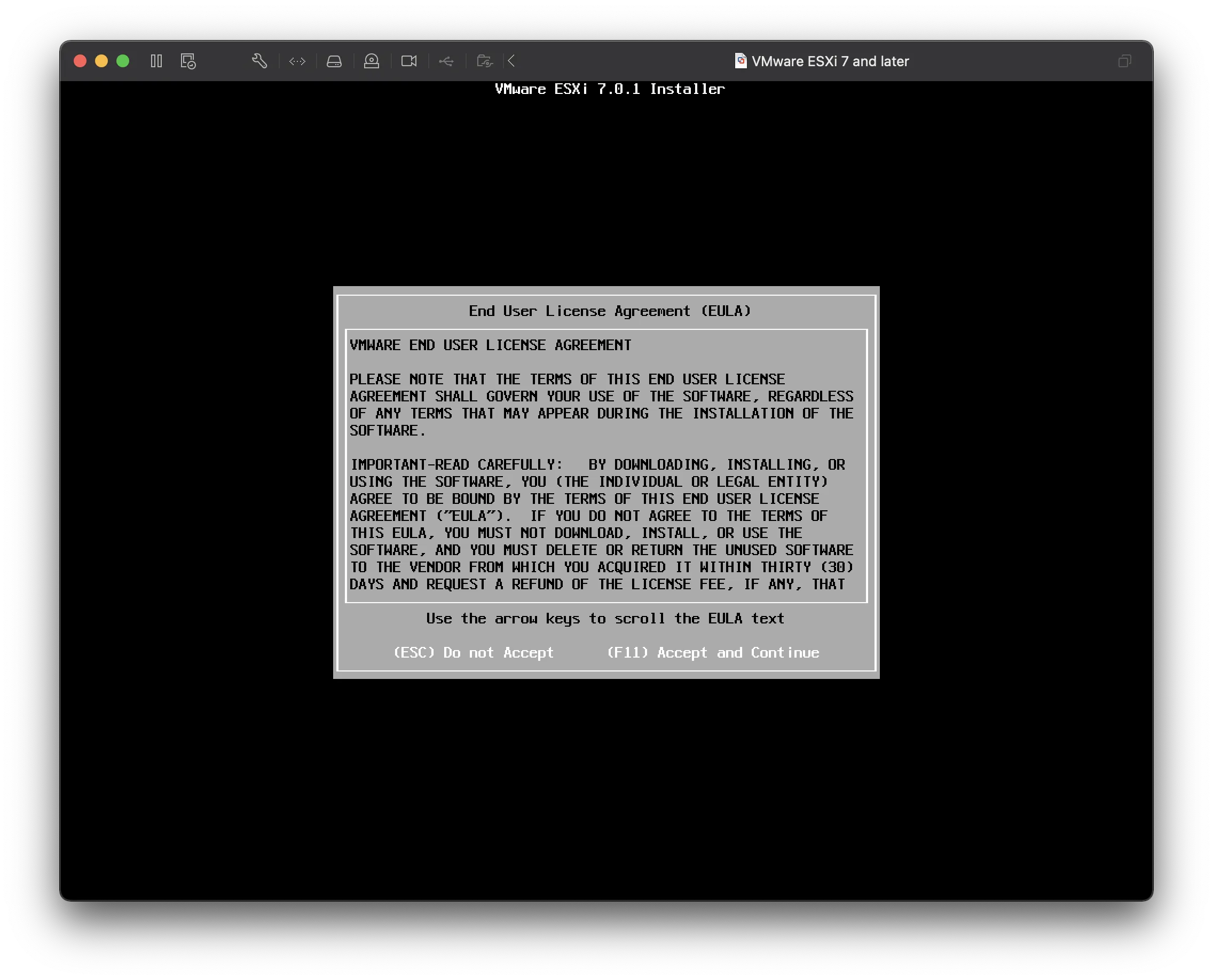Click the End User License Agreement heading
This screenshot has width=1213, height=980.
tap(609, 311)
